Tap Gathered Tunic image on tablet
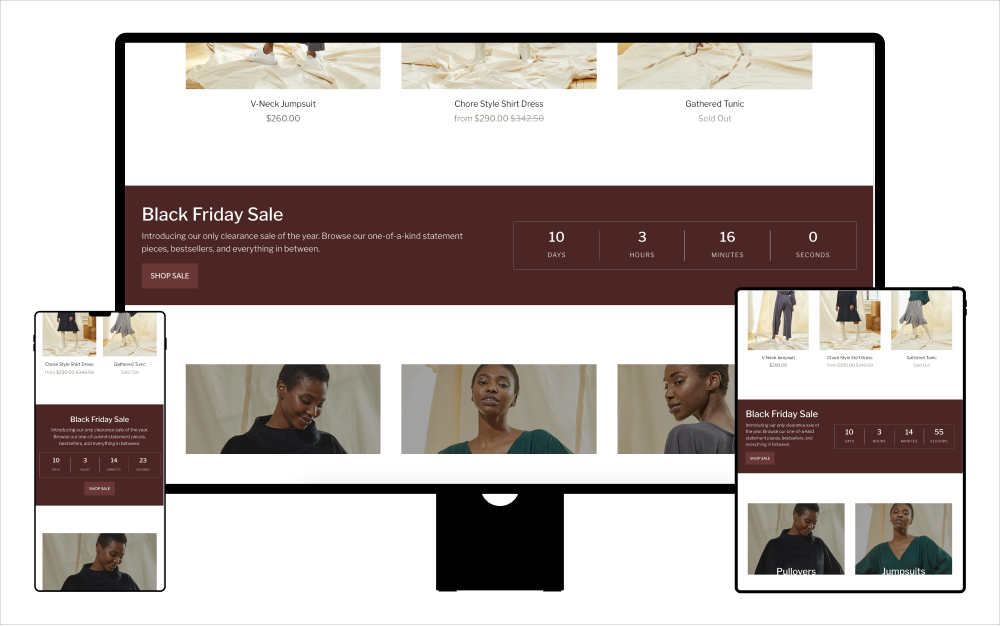The height and width of the screenshot is (626, 1000). 921,320
